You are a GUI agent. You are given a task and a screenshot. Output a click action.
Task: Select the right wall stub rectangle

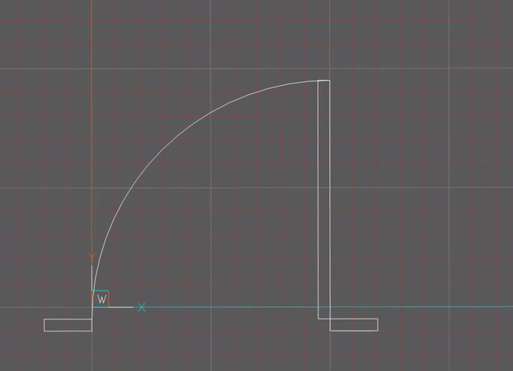click(x=354, y=325)
